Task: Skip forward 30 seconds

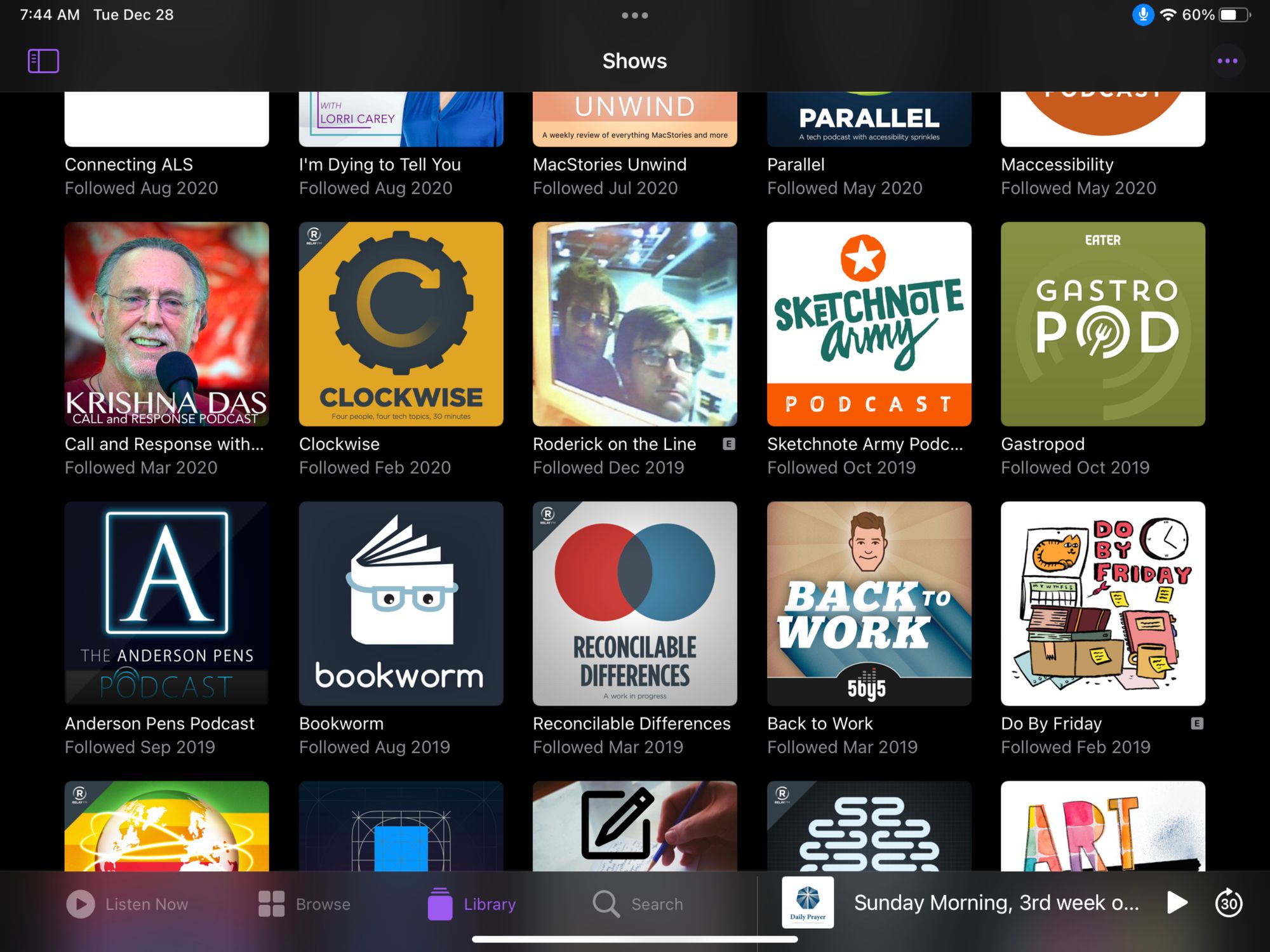Action: coord(1229,902)
